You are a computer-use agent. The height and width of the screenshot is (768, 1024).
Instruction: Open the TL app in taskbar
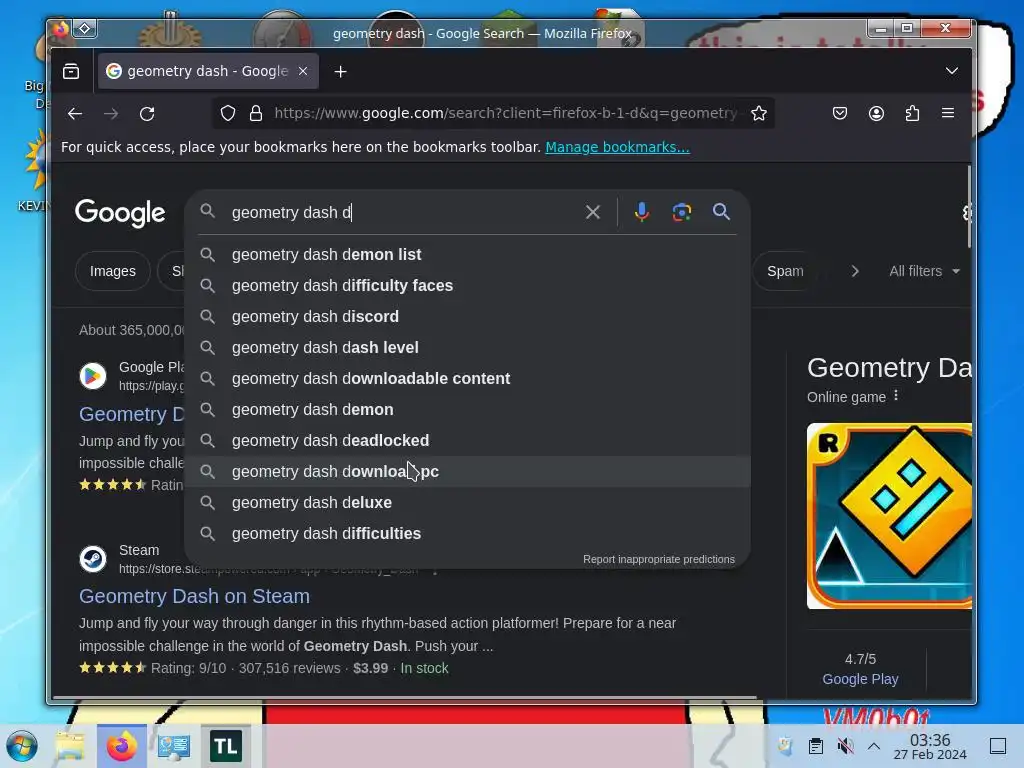point(225,746)
